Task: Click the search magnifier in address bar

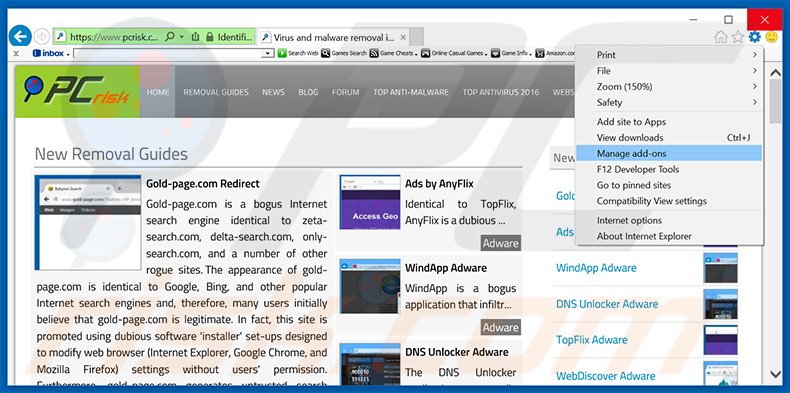Action: [170, 37]
